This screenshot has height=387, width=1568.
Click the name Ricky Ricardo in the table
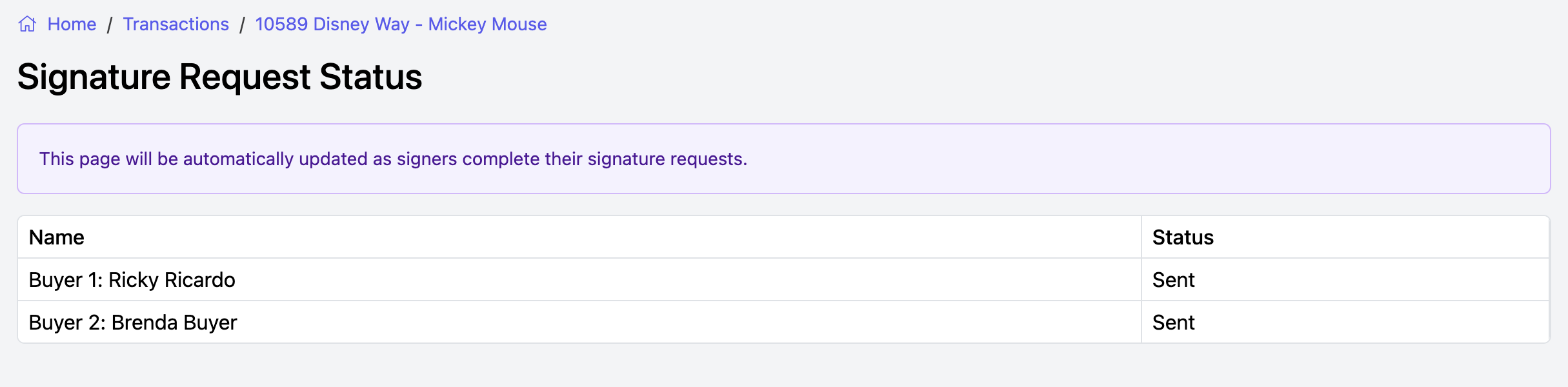point(172,280)
